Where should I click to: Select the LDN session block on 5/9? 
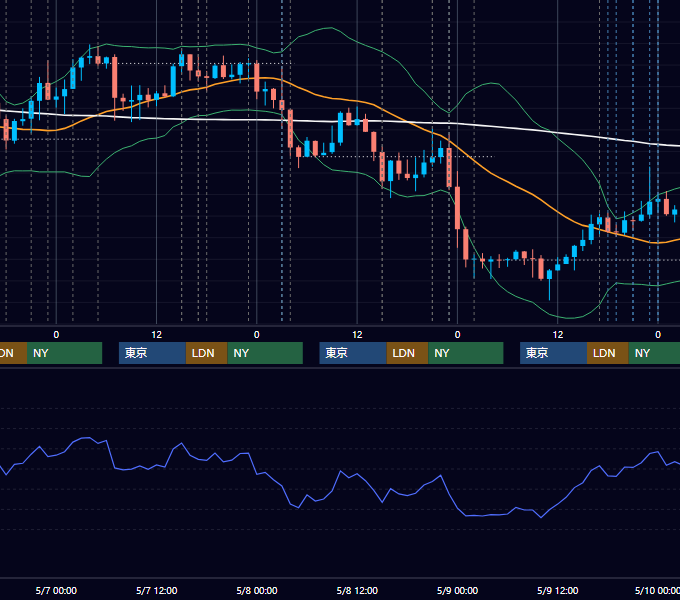coord(608,353)
